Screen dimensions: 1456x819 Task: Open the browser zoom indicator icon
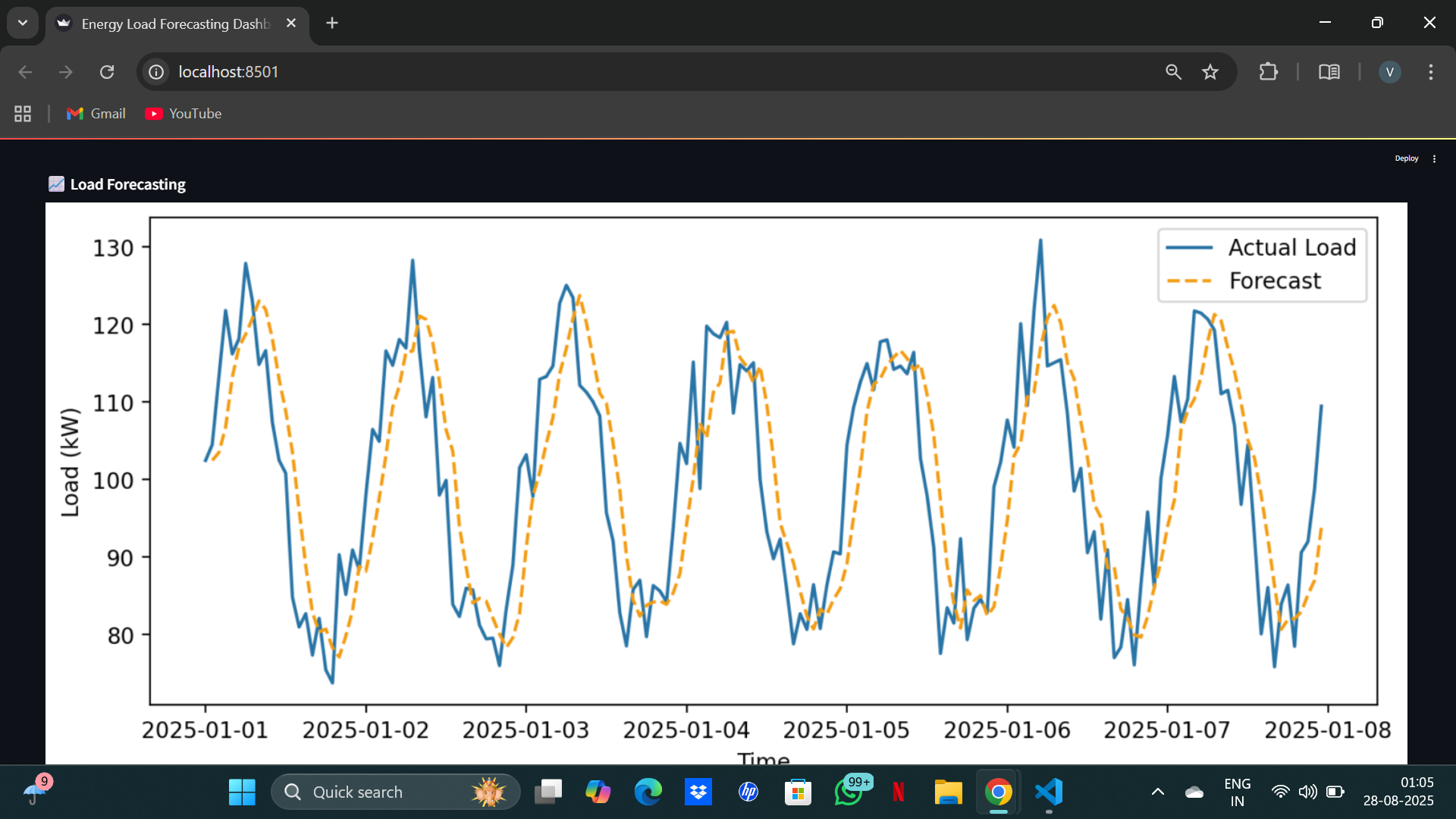pos(1173,72)
